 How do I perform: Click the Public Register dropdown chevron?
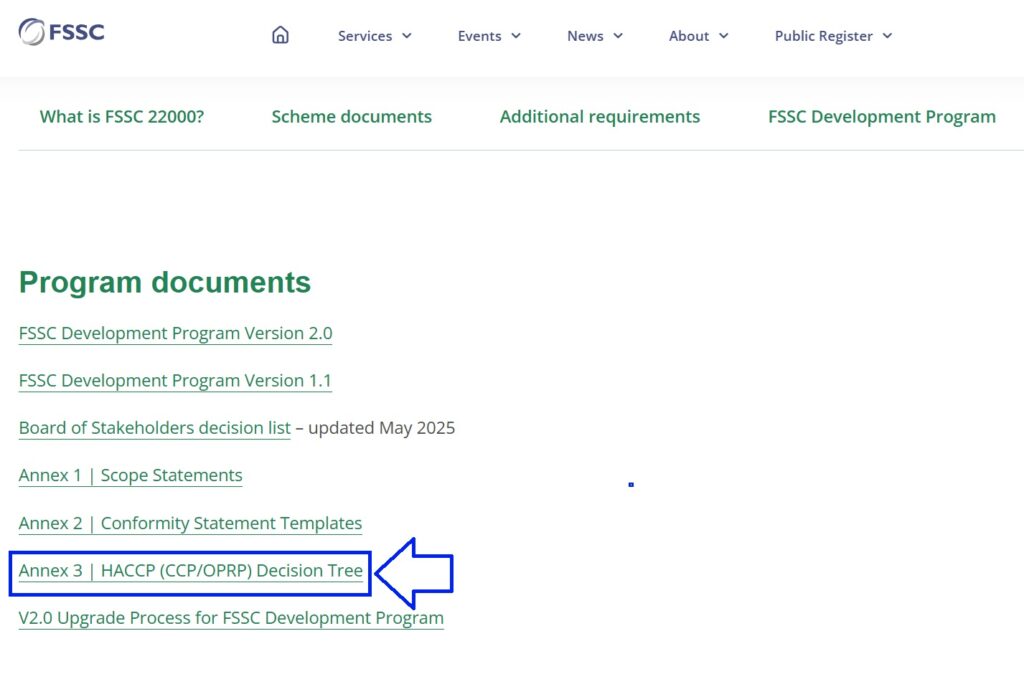coord(886,36)
